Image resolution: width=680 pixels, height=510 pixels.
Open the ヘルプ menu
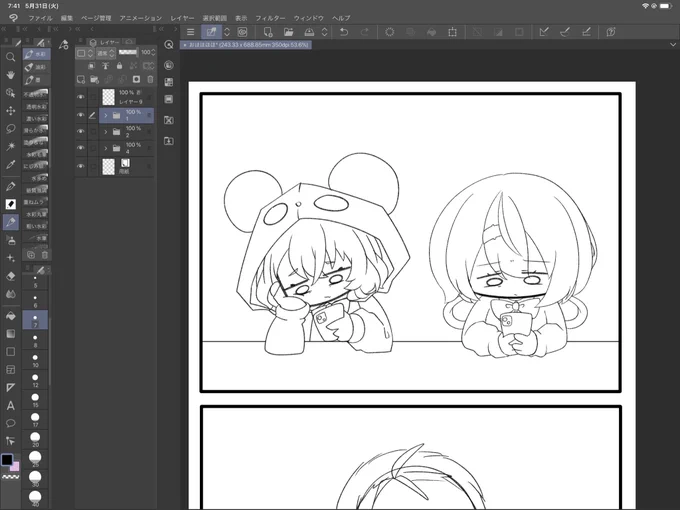pos(341,18)
